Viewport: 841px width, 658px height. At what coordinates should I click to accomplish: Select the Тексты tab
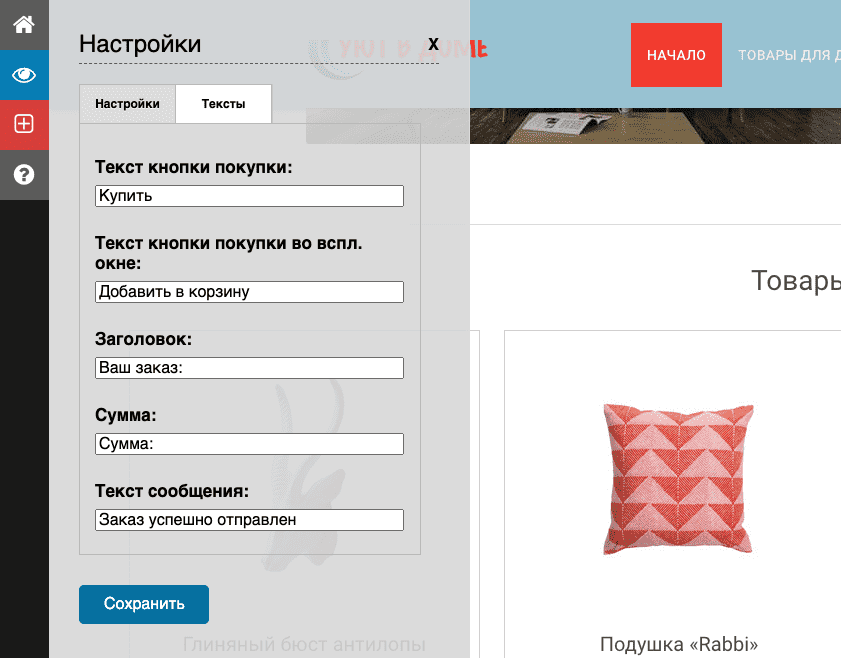point(224,104)
